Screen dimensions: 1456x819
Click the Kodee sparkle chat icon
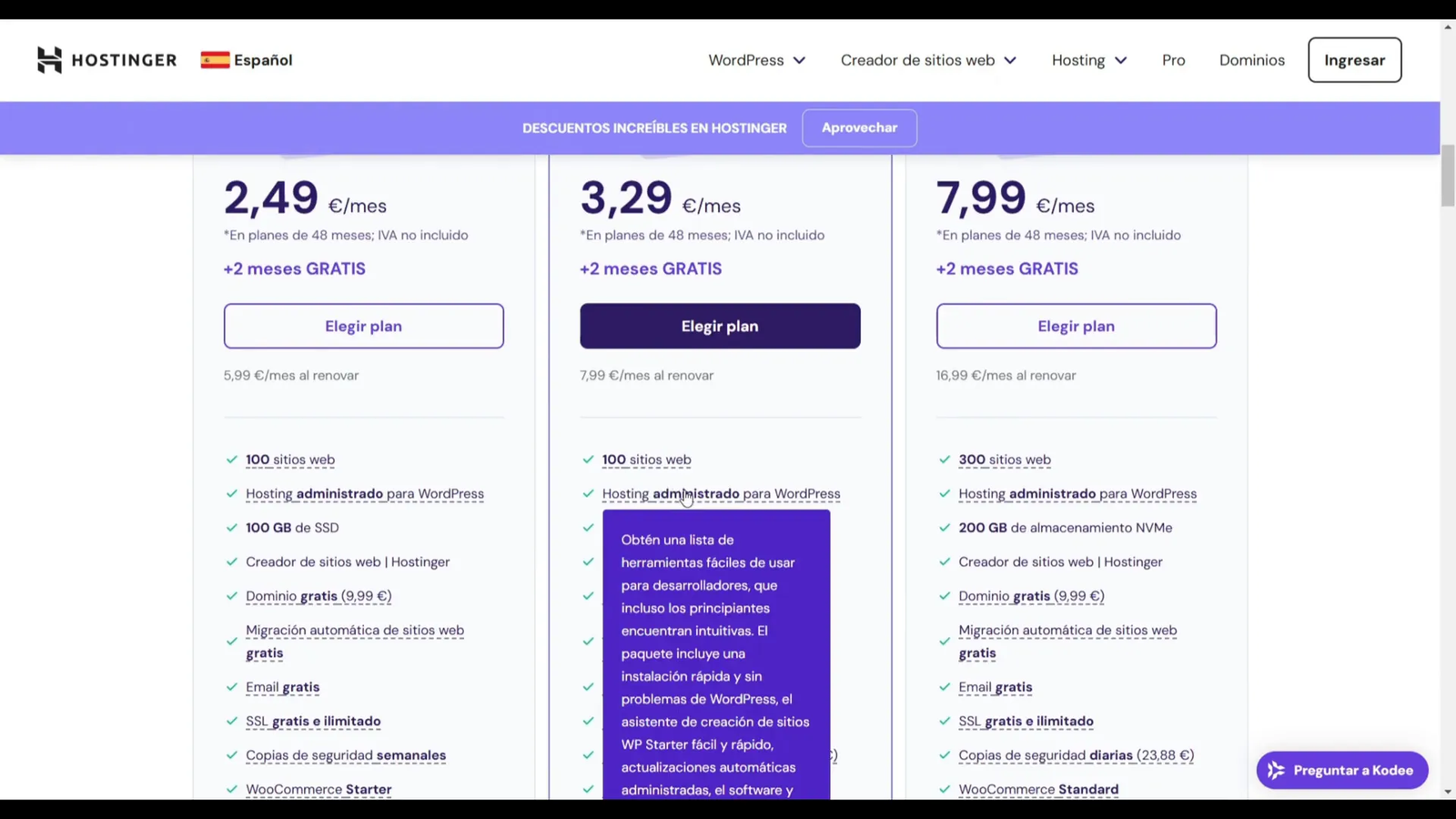pyautogui.click(x=1276, y=771)
